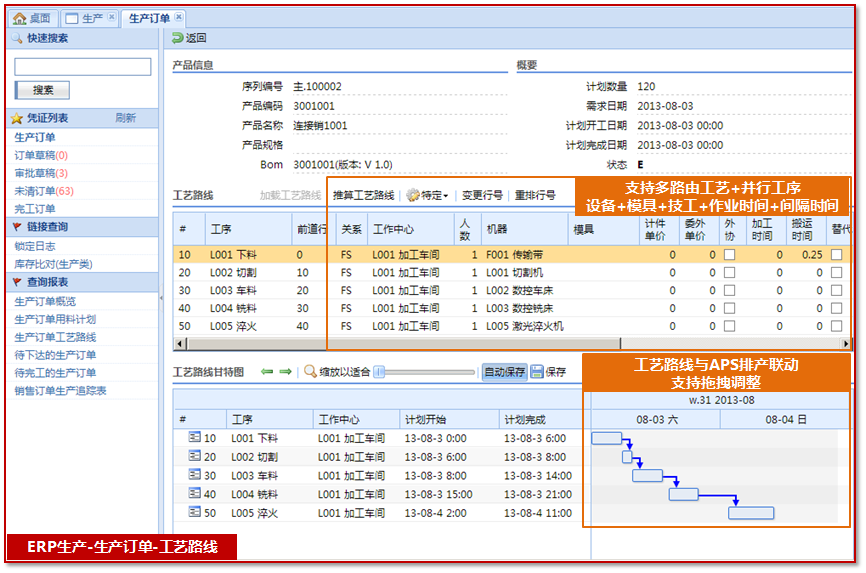
Task: Click task icon for Gantt row 50 淬火
Action: pos(194,512)
